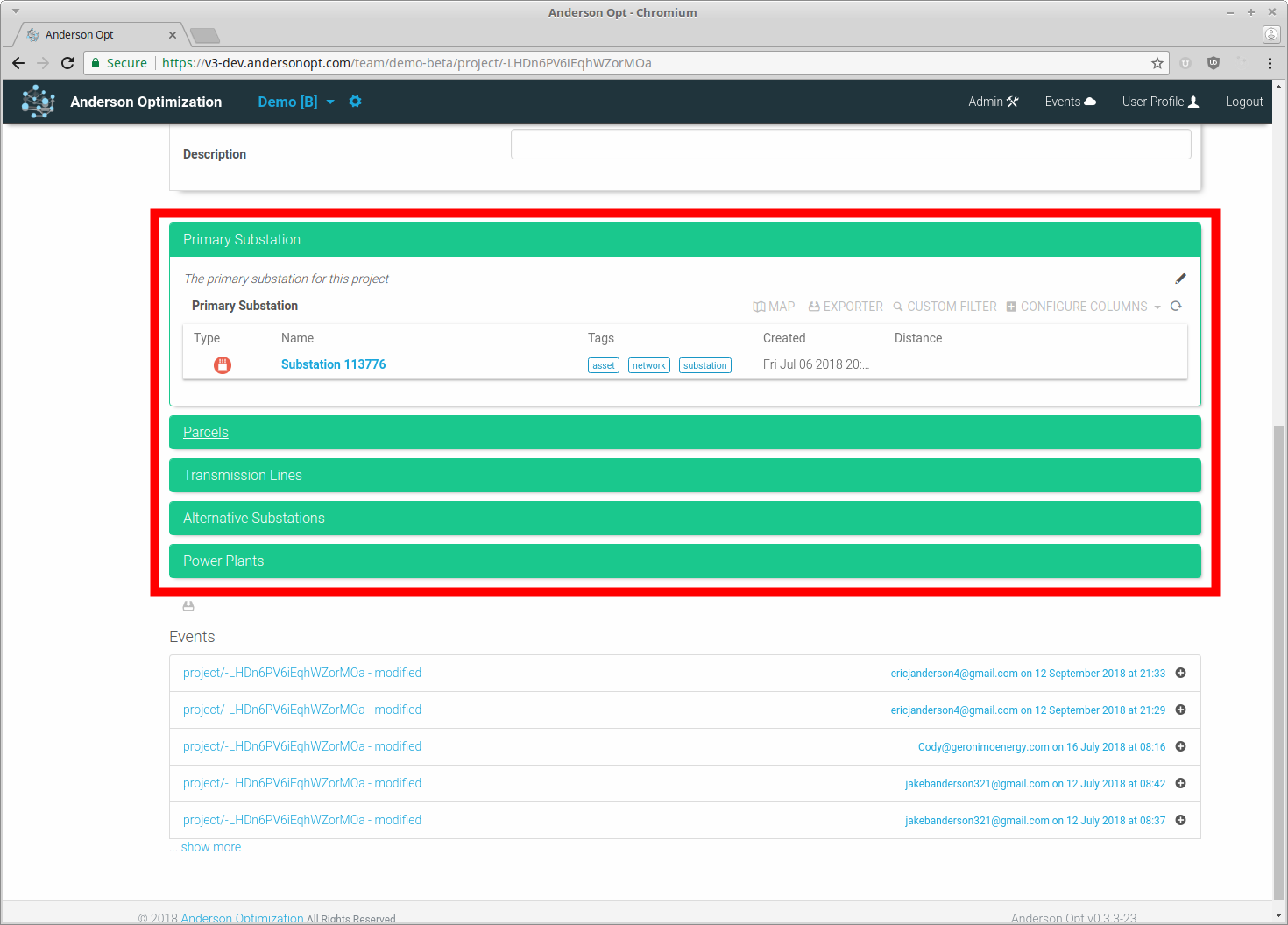The image size is (1288, 925).
Task: Expand Cody's 16 July event plus icon
Action: tap(1180, 746)
